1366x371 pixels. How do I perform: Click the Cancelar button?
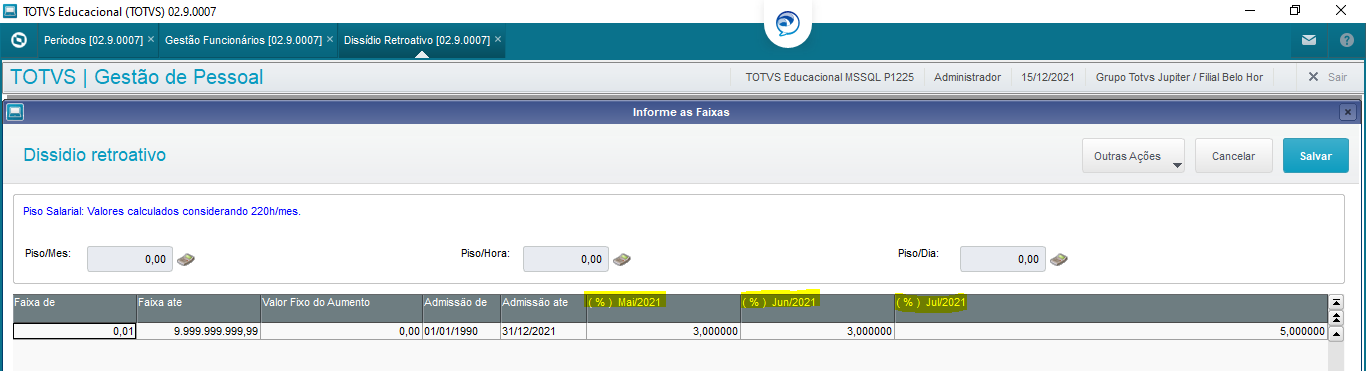pyautogui.click(x=1233, y=156)
